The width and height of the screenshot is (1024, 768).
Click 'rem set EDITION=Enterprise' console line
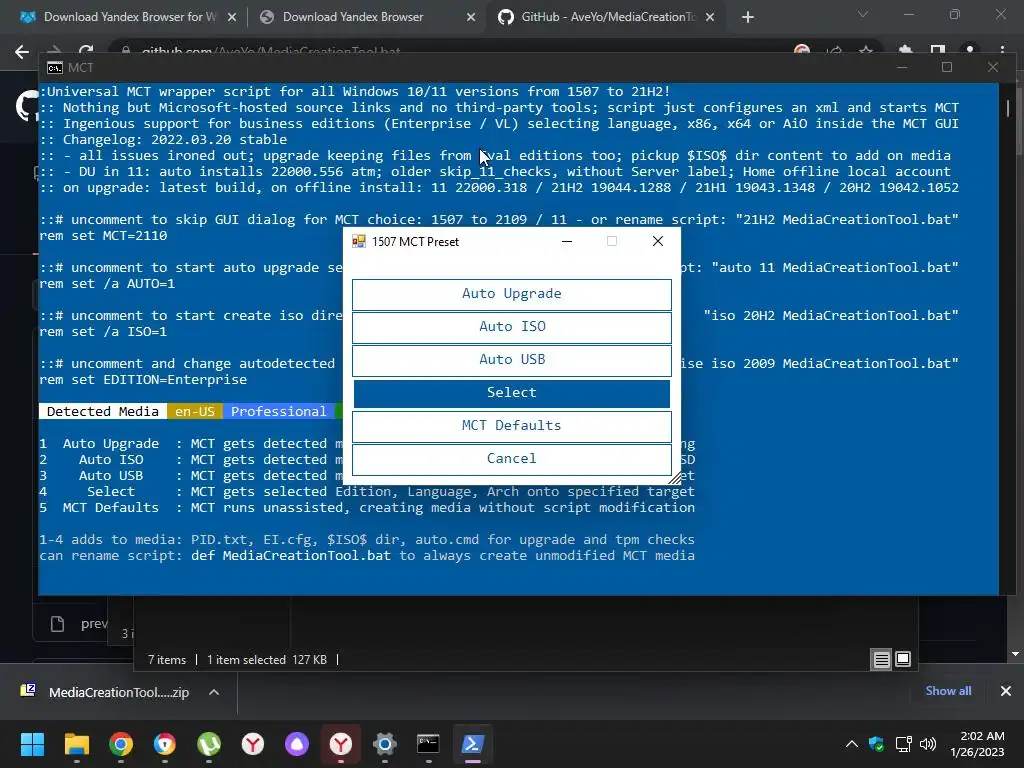pos(143,379)
